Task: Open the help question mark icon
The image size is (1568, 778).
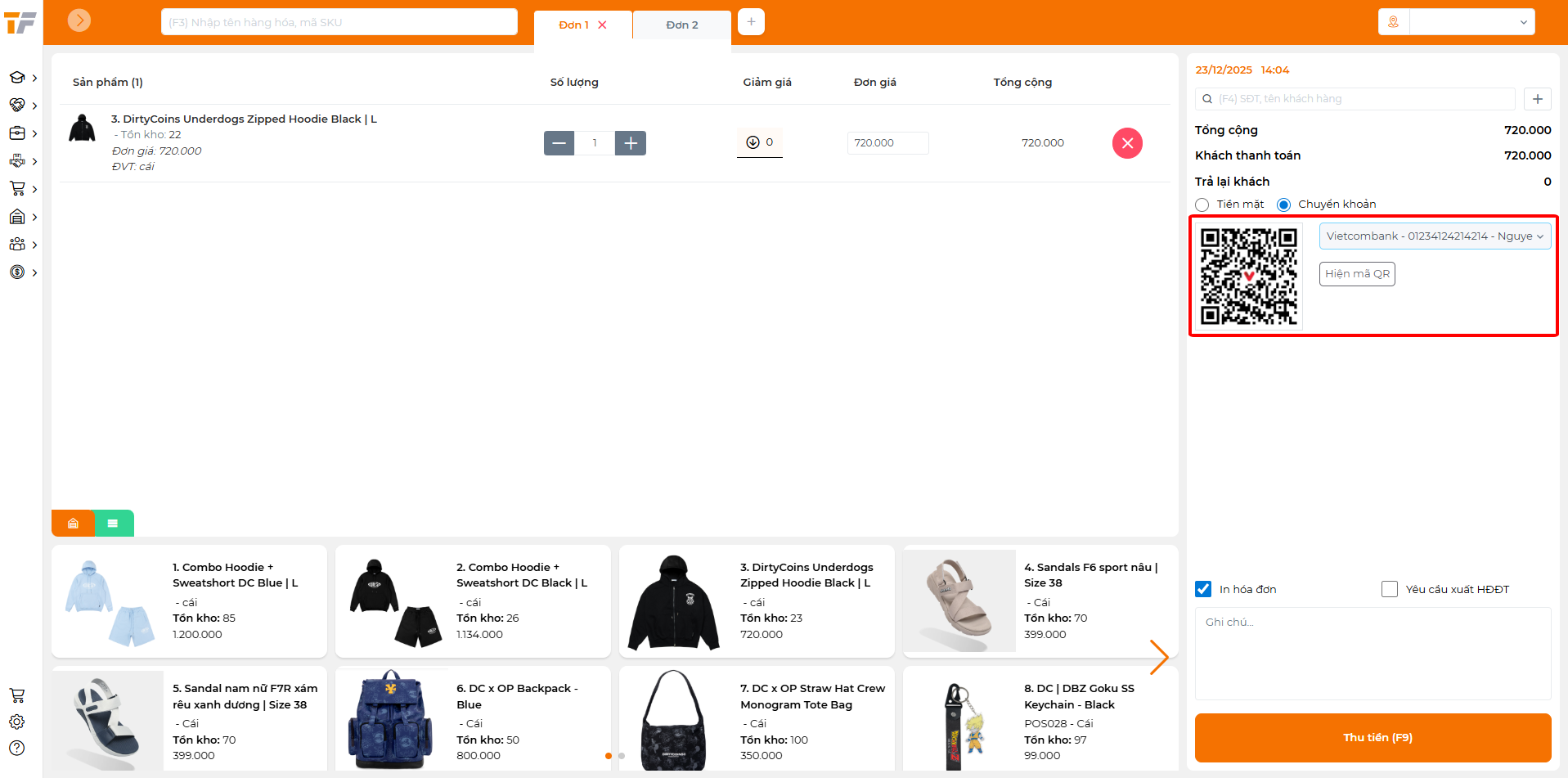Action: point(17,748)
